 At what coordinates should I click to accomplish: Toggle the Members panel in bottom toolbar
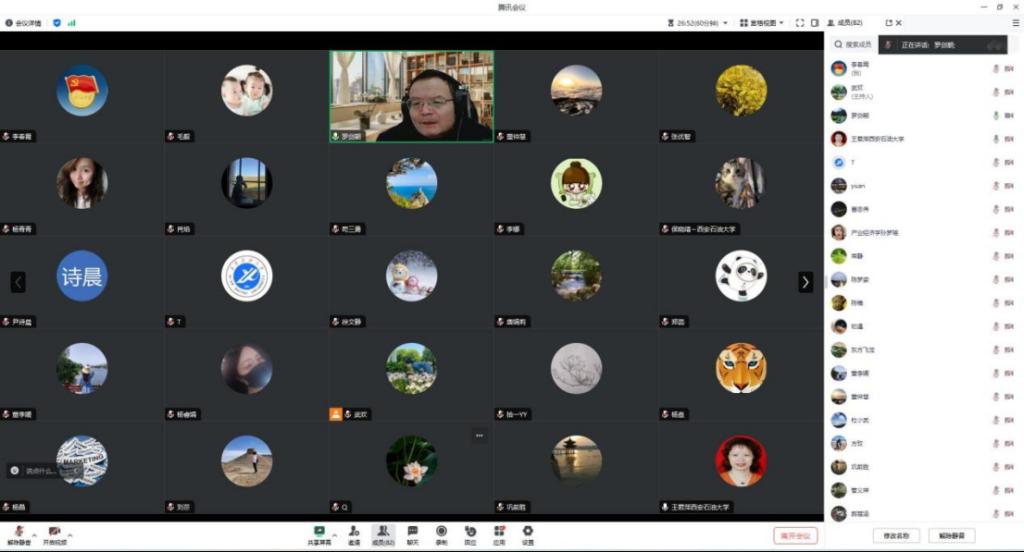click(x=383, y=533)
